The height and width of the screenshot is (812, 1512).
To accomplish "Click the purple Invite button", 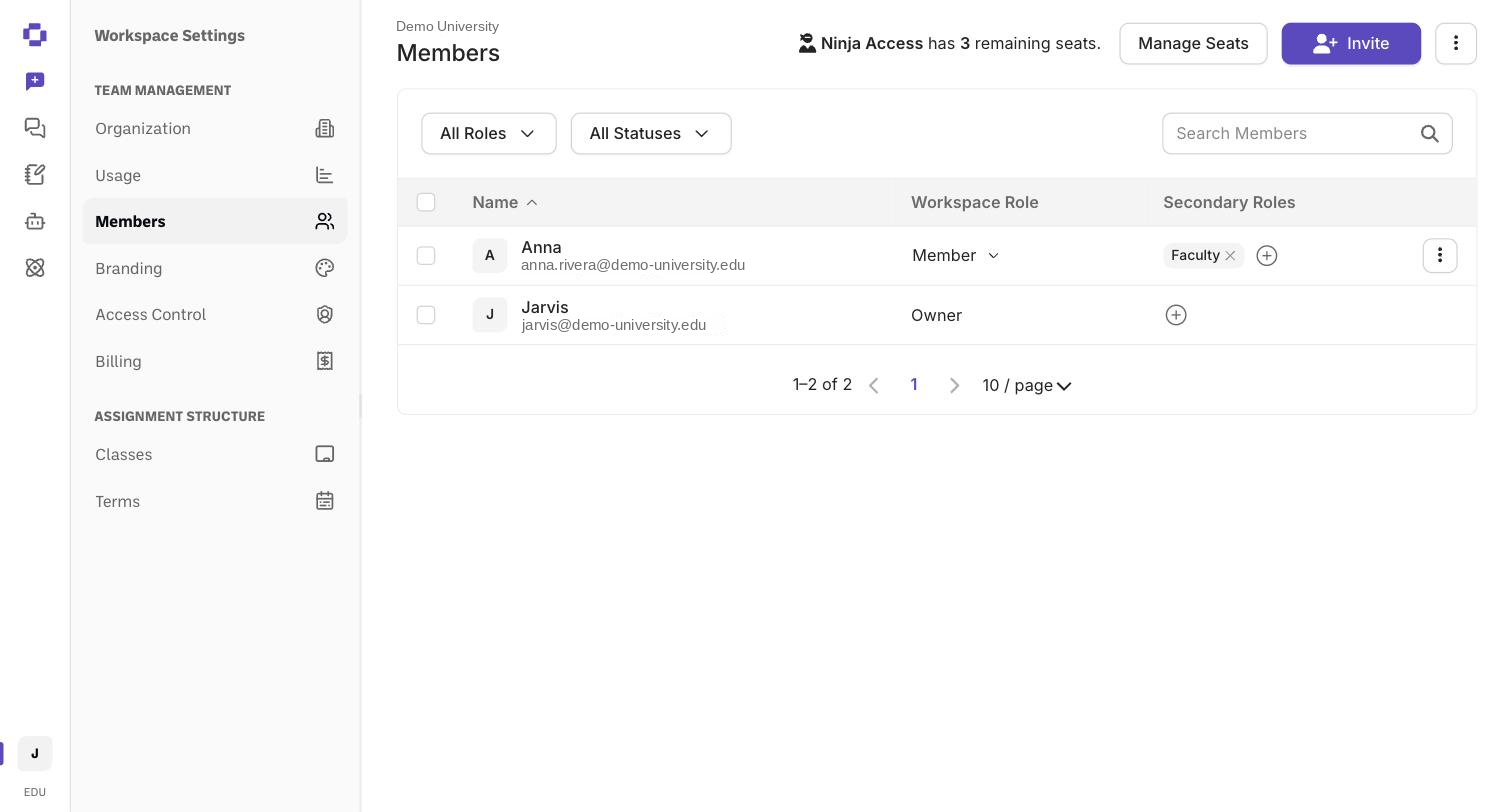I will 1351,44.
